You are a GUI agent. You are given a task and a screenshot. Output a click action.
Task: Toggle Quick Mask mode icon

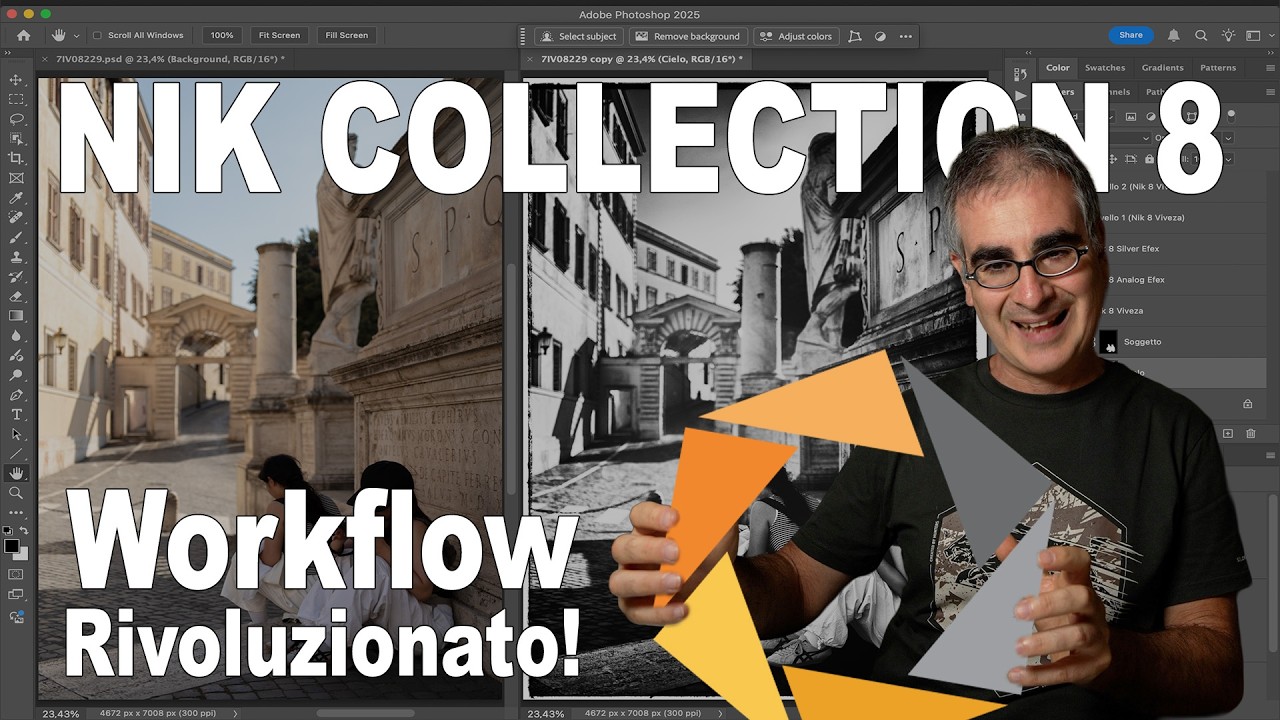pos(16,574)
